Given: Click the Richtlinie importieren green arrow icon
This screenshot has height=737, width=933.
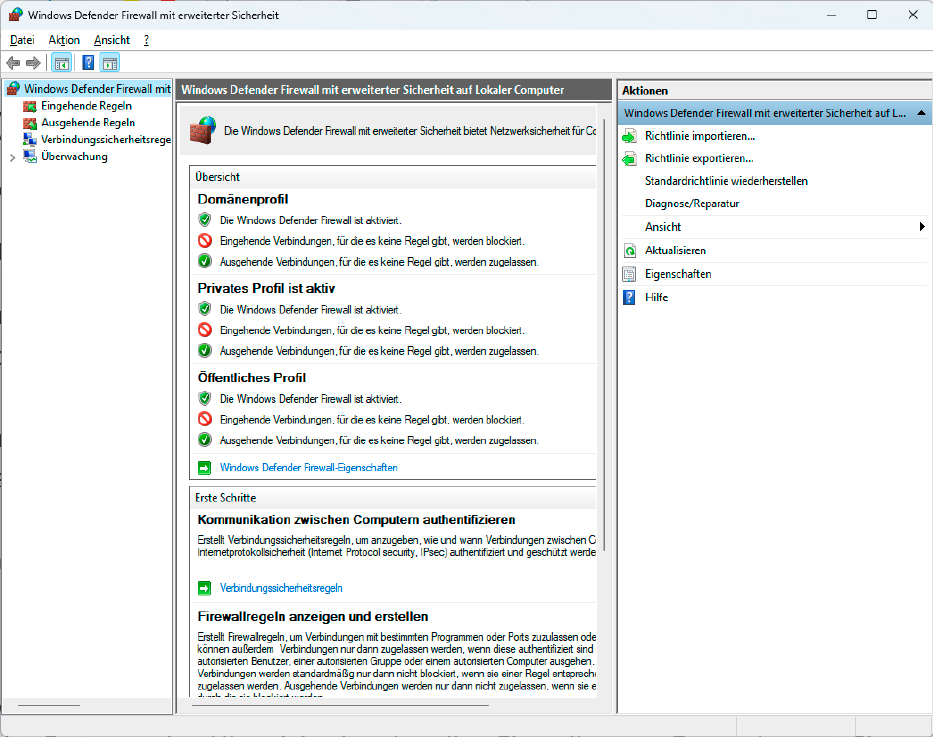Looking at the screenshot, I should click(629, 136).
